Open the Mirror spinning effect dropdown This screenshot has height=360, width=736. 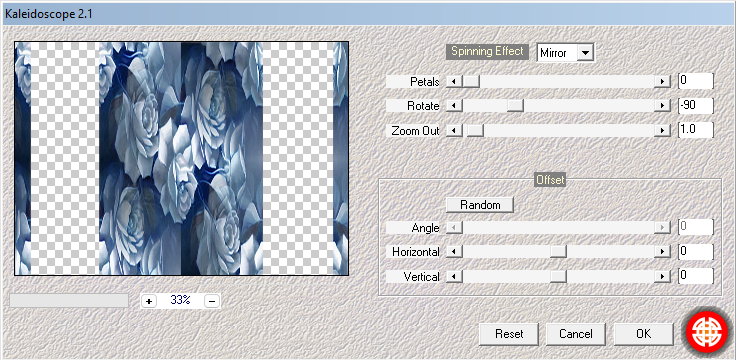pyautogui.click(x=584, y=53)
